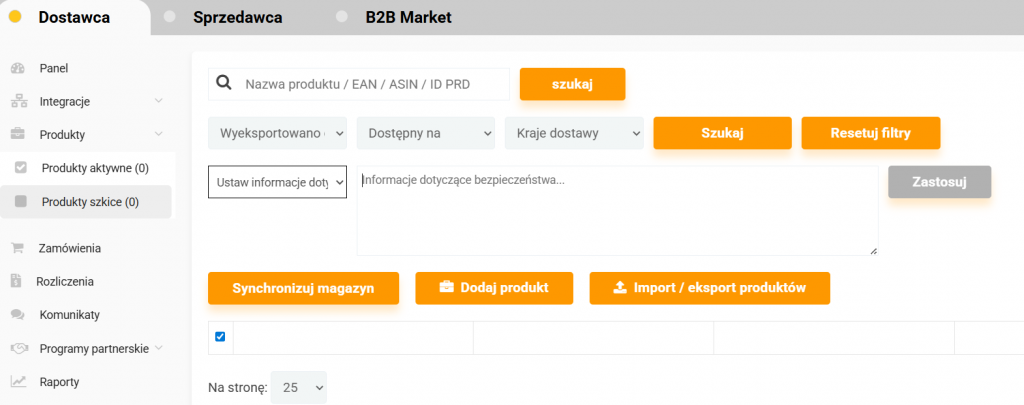
Task: Click the Produkty briefcase icon
Action: point(18,134)
